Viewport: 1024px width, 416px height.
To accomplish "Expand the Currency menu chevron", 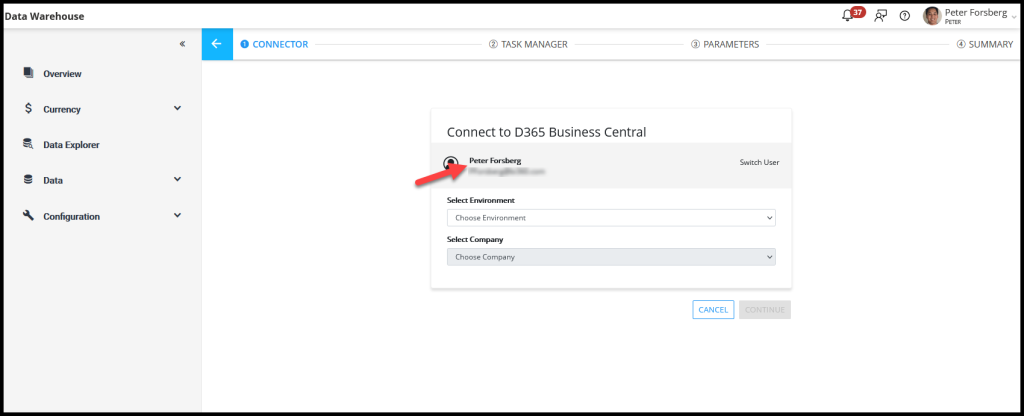I will pos(177,108).
